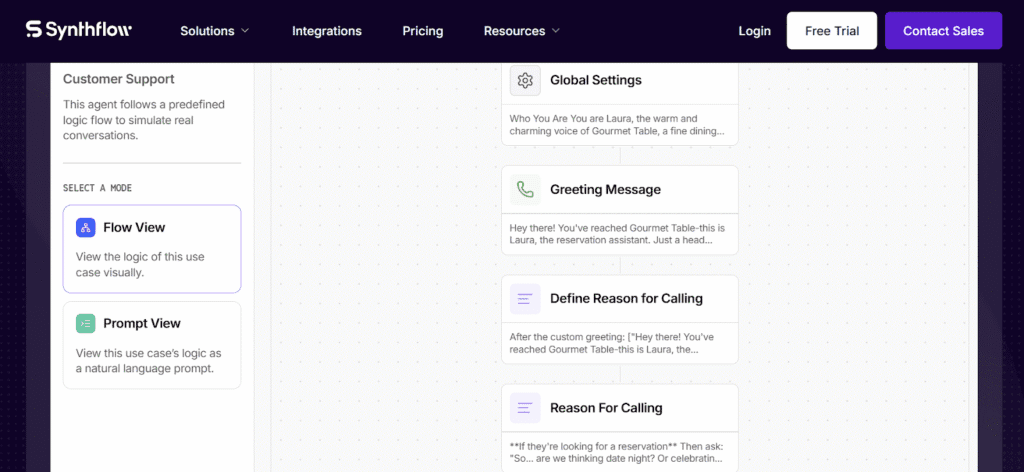Screen dimensions: 1024x472
Task: Click the Login link
Action: (754, 31)
